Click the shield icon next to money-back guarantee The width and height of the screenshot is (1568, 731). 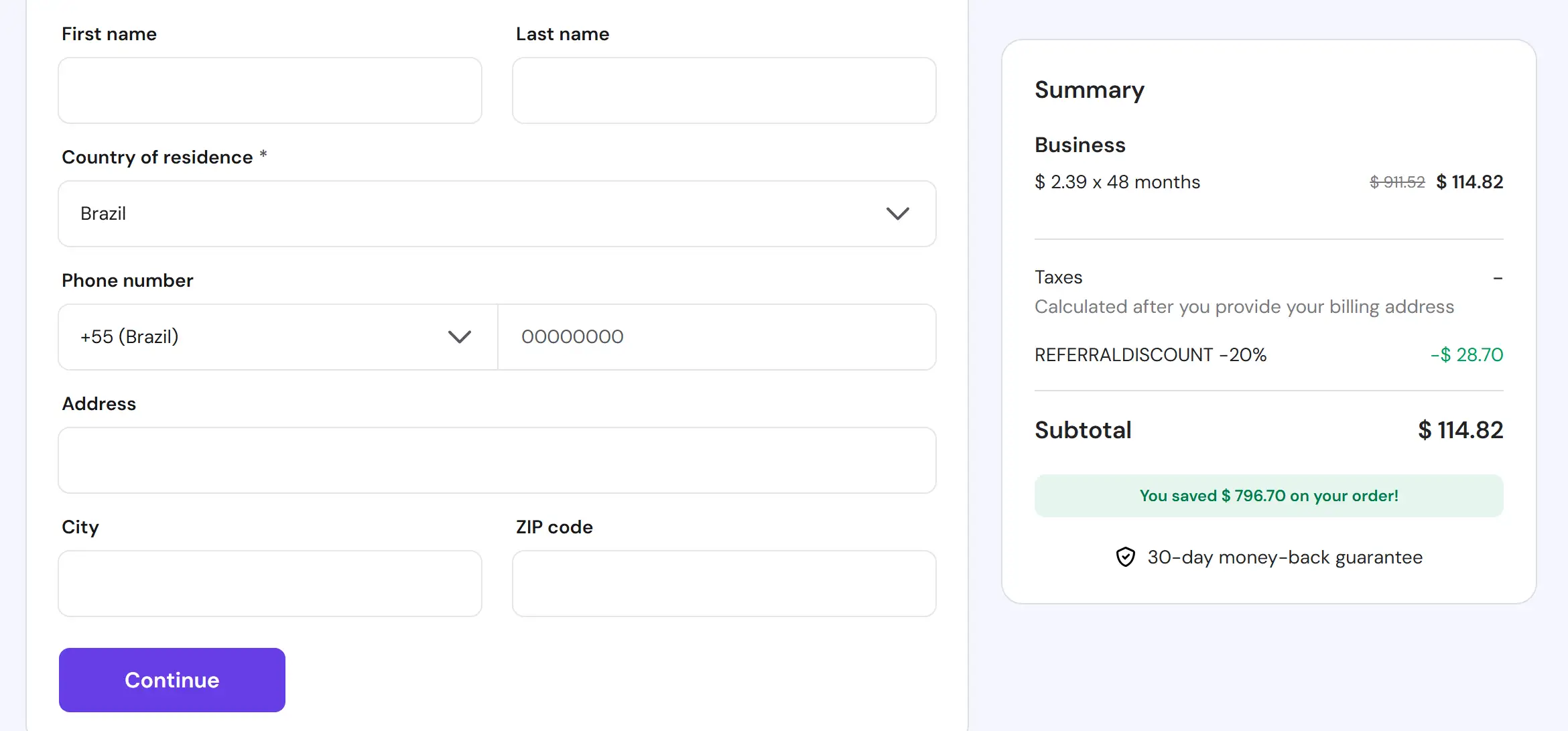(1125, 557)
